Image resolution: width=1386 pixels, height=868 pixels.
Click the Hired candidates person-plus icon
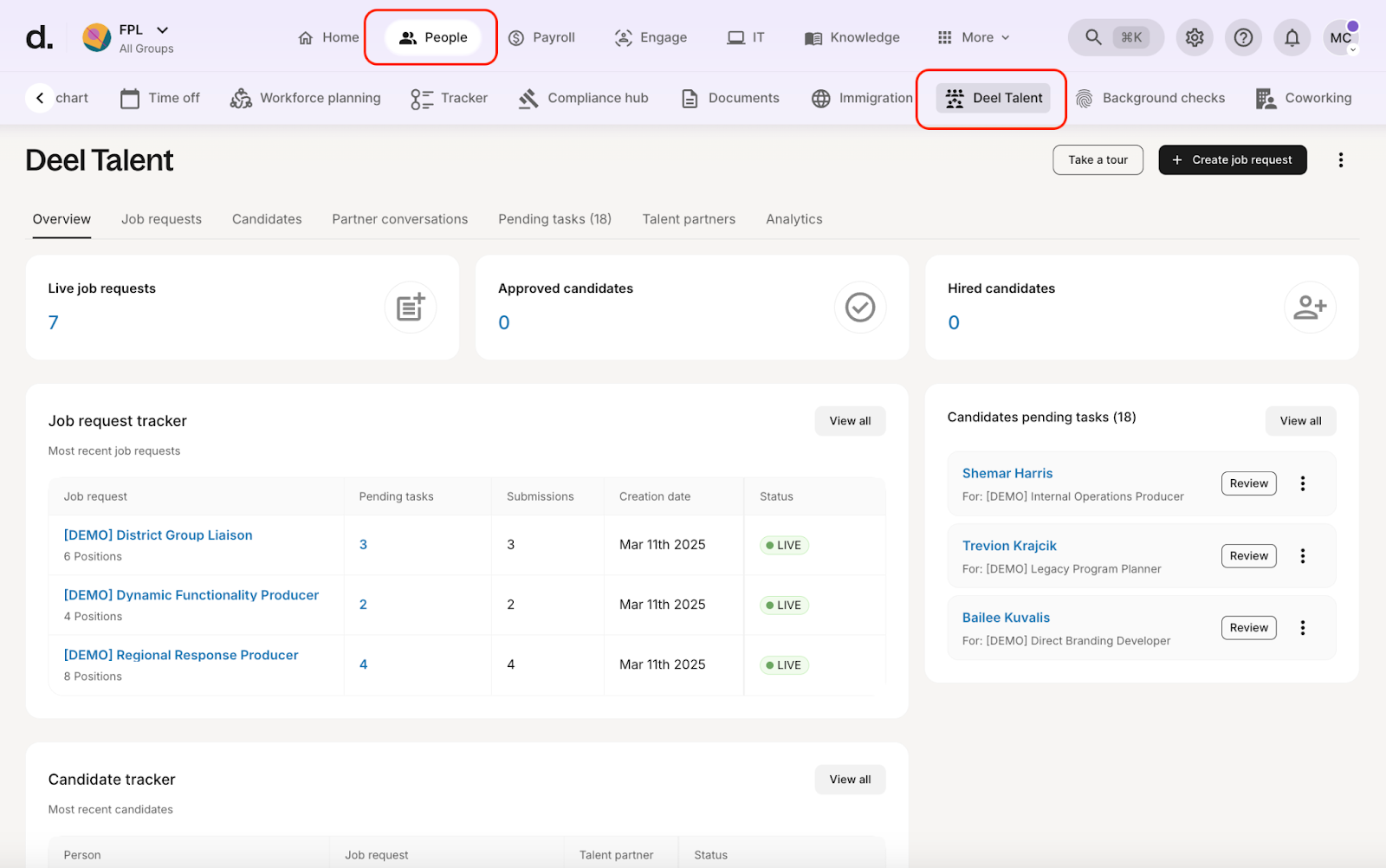(x=1310, y=308)
